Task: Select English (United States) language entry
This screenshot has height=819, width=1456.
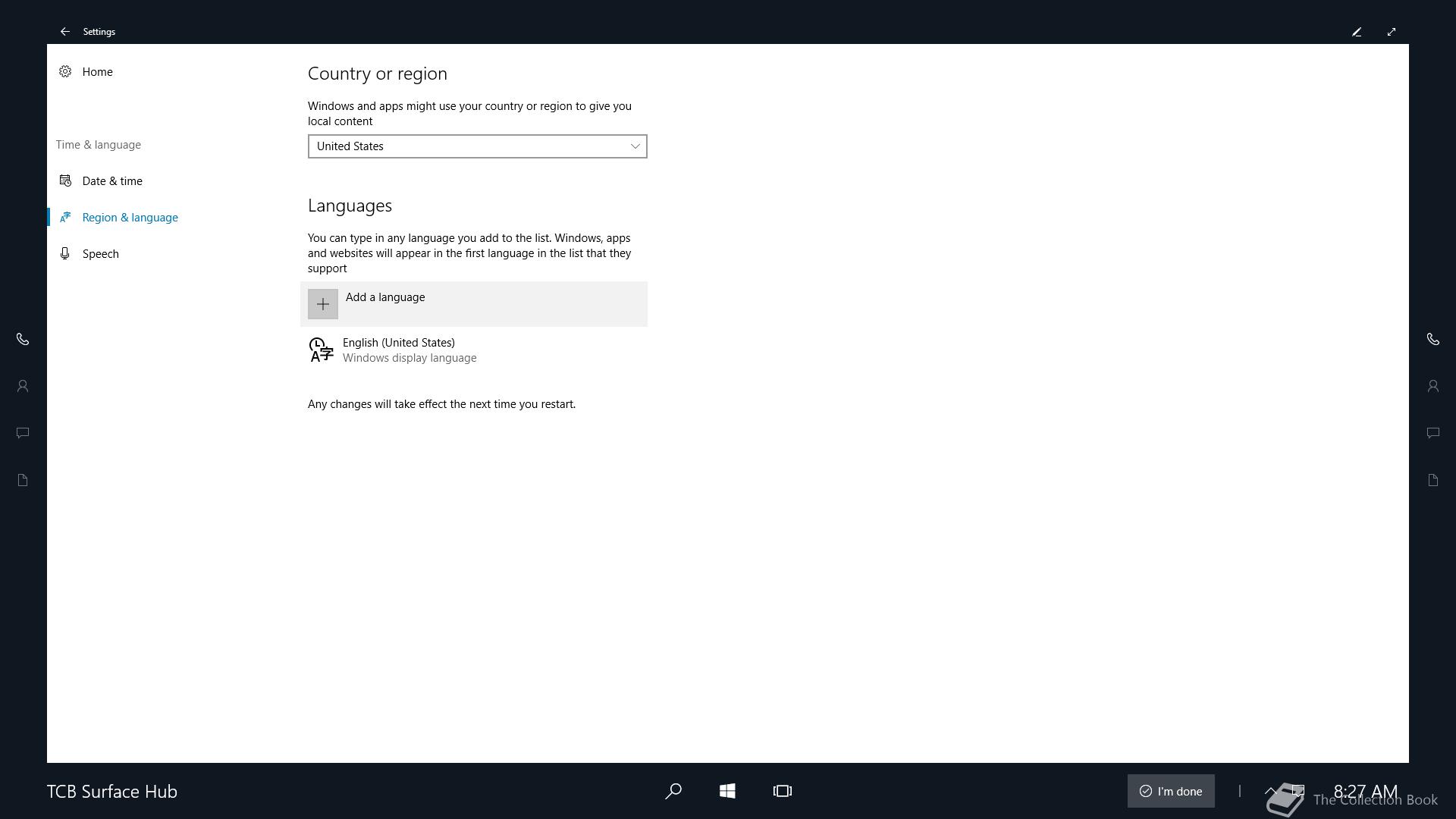Action: point(474,350)
